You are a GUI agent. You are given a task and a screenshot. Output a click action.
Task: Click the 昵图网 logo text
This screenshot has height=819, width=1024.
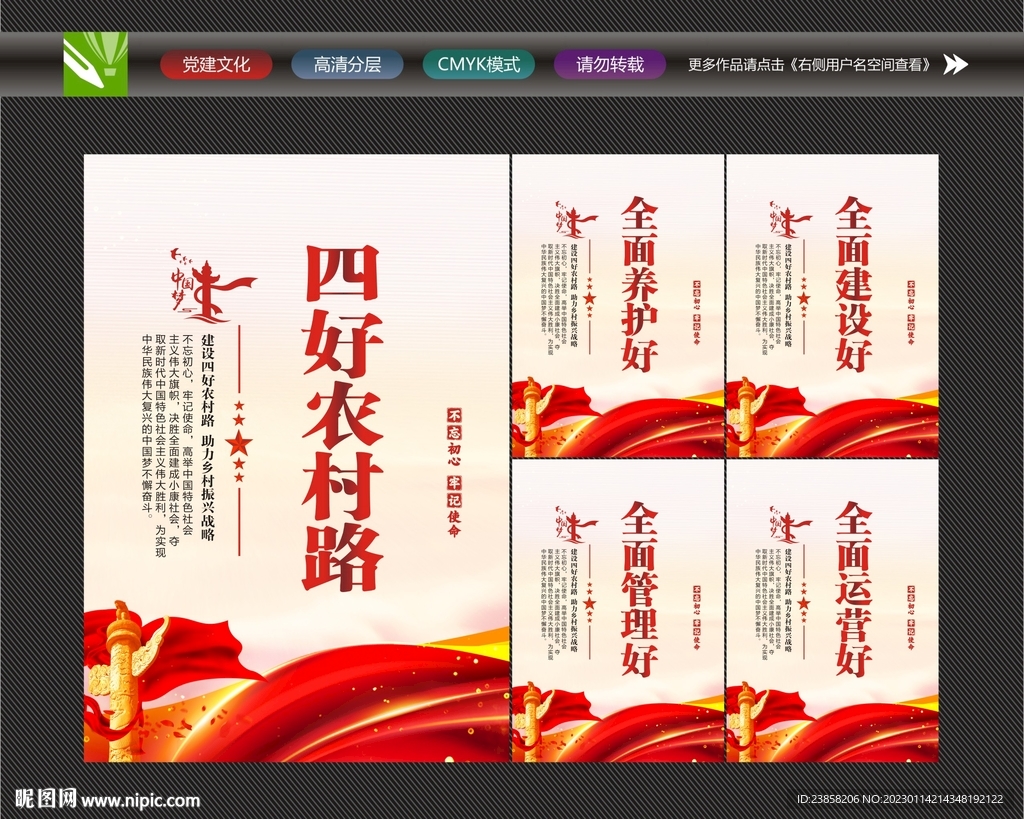pyautogui.click(x=46, y=799)
